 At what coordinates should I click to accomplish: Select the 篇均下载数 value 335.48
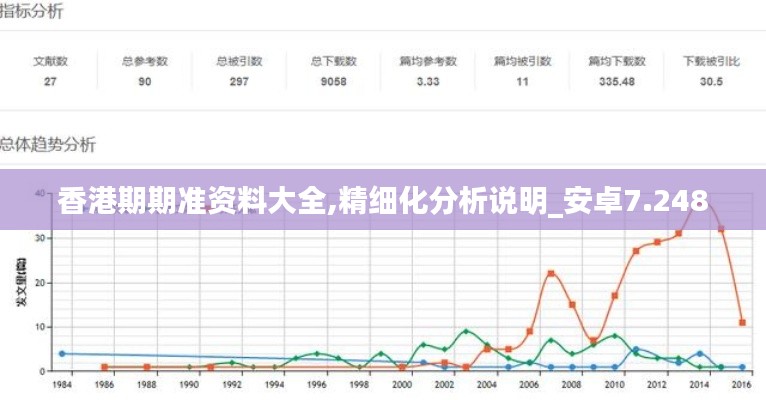click(616, 81)
